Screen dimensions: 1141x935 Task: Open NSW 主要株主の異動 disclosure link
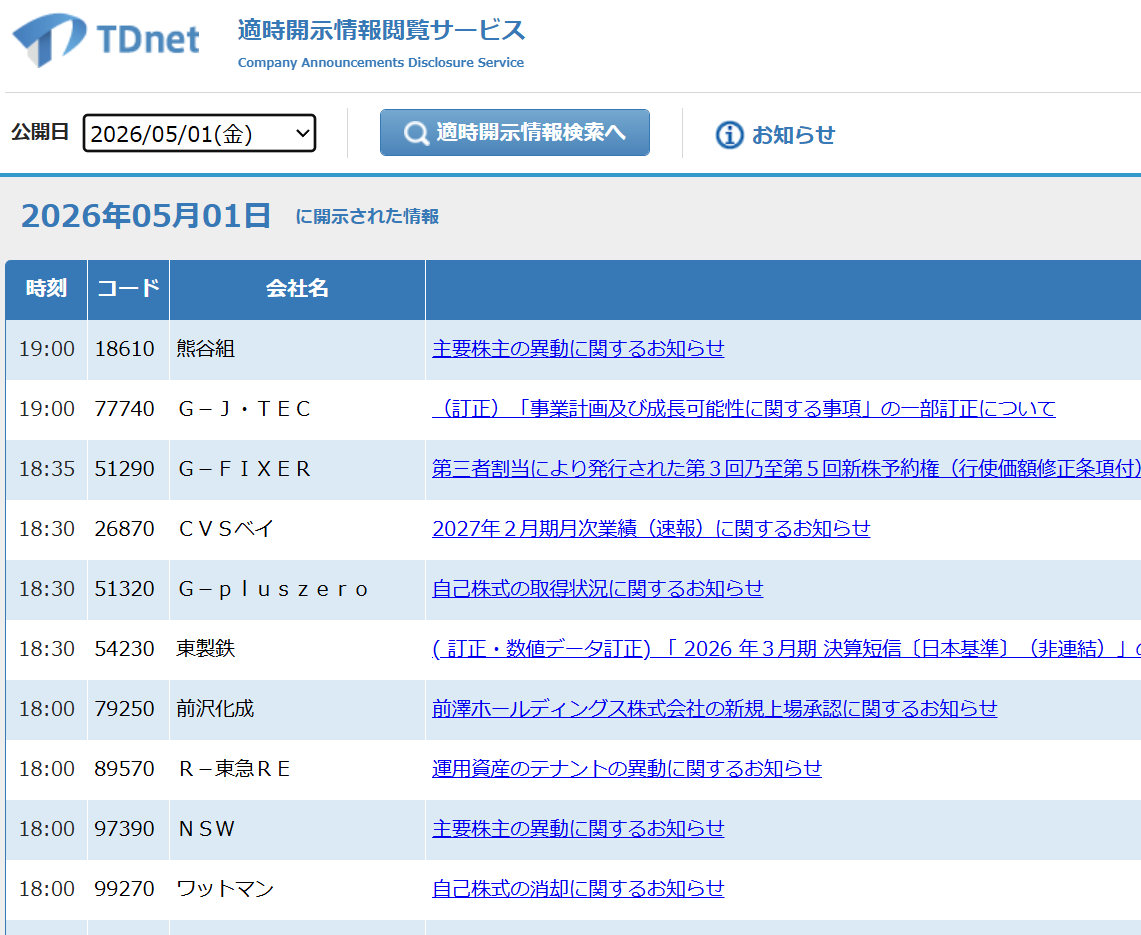click(578, 829)
